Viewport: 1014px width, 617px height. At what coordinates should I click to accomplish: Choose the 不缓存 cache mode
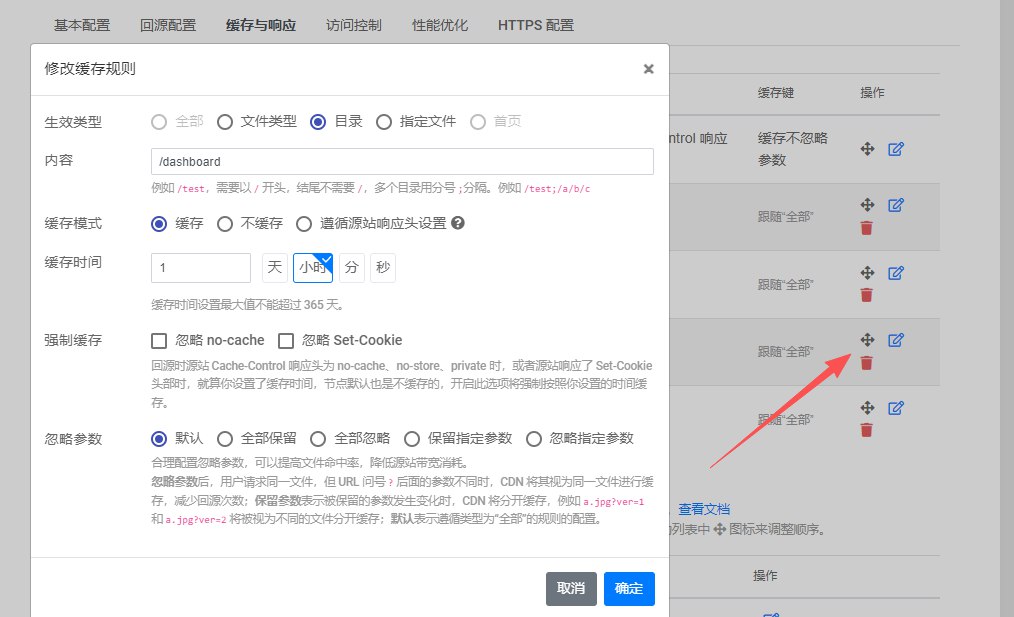click(x=225, y=224)
